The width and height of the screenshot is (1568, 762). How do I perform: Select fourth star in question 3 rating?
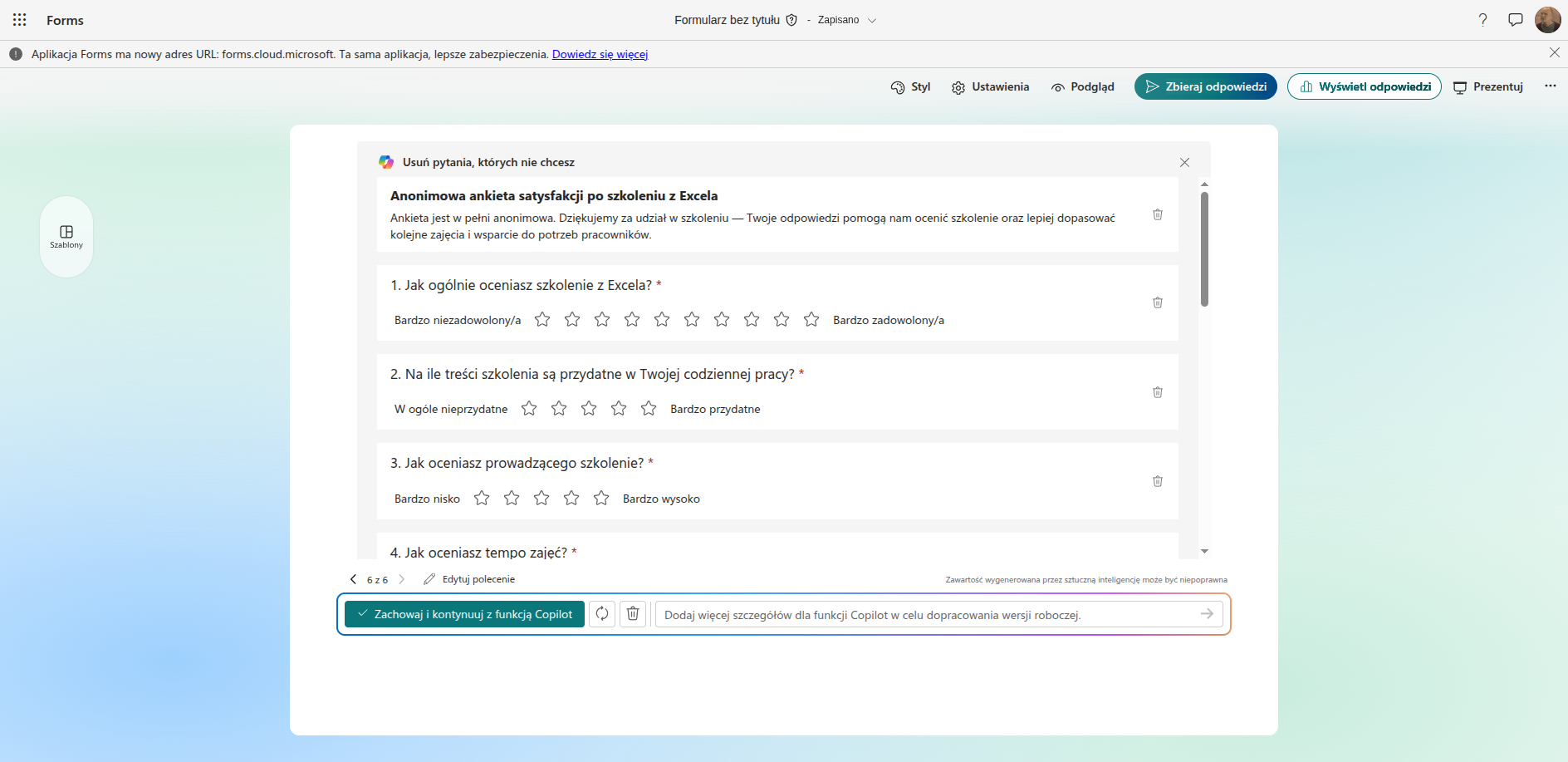(571, 498)
